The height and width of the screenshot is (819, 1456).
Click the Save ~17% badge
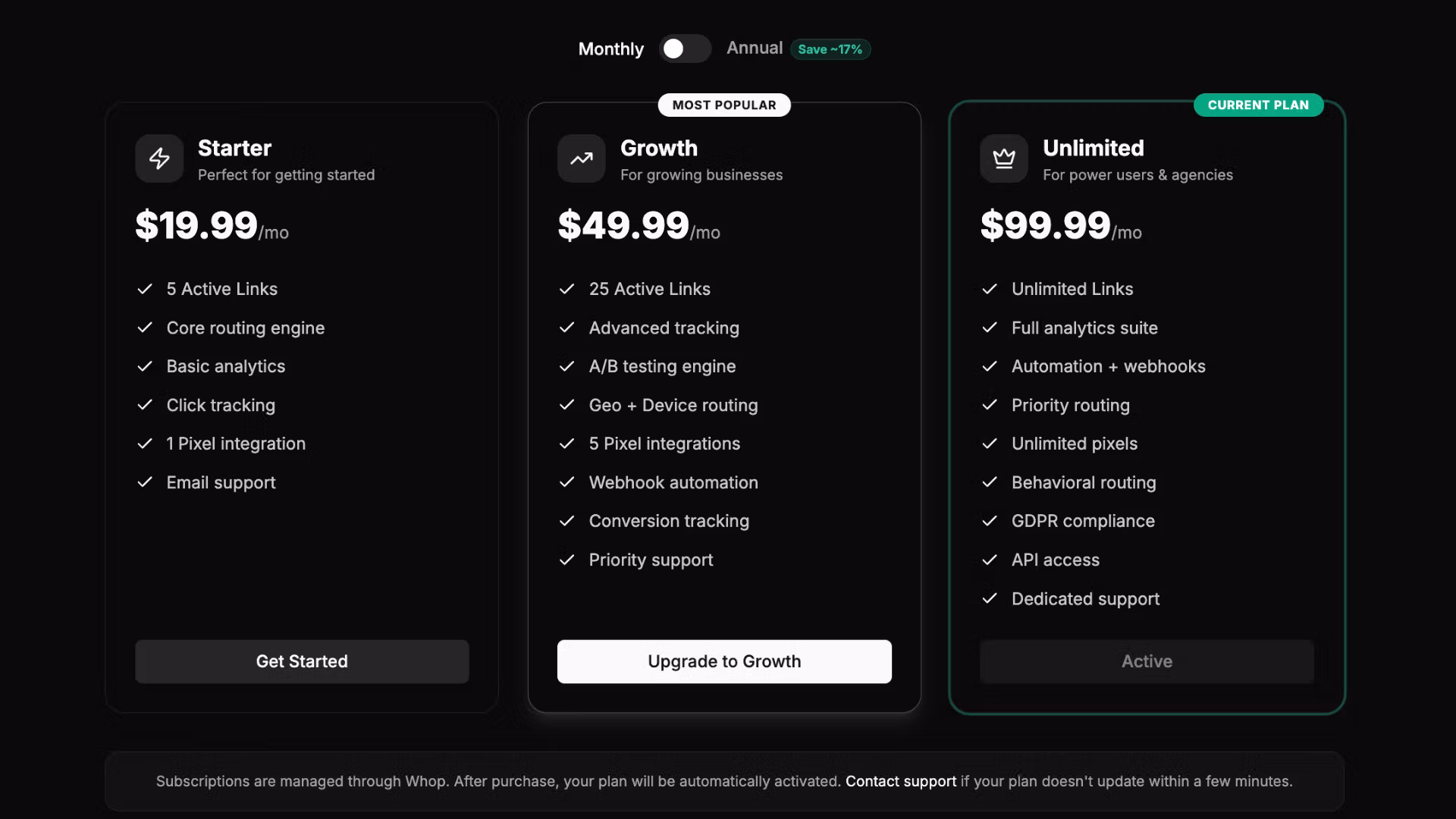point(830,49)
